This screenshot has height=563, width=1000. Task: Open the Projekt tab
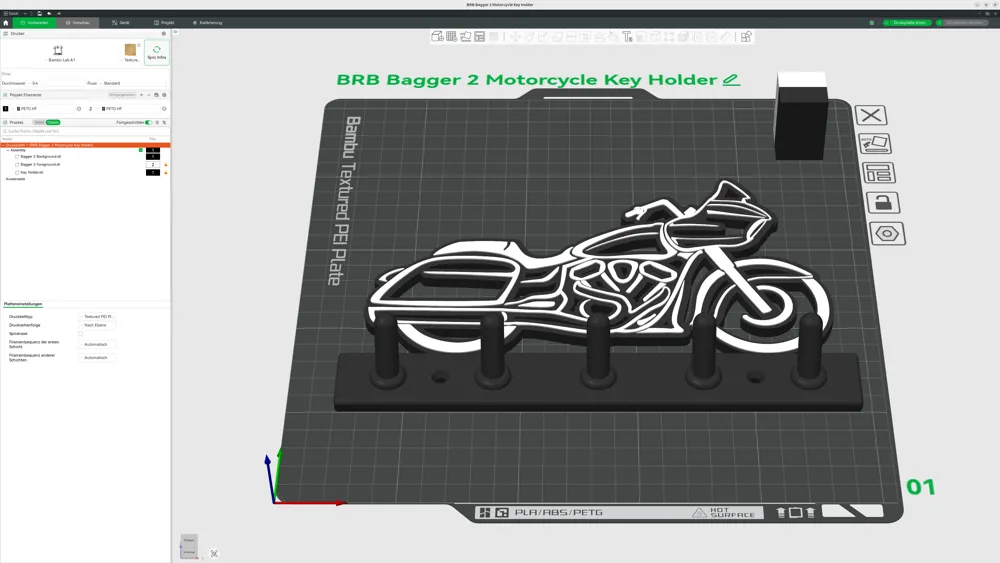coord(164,22)
